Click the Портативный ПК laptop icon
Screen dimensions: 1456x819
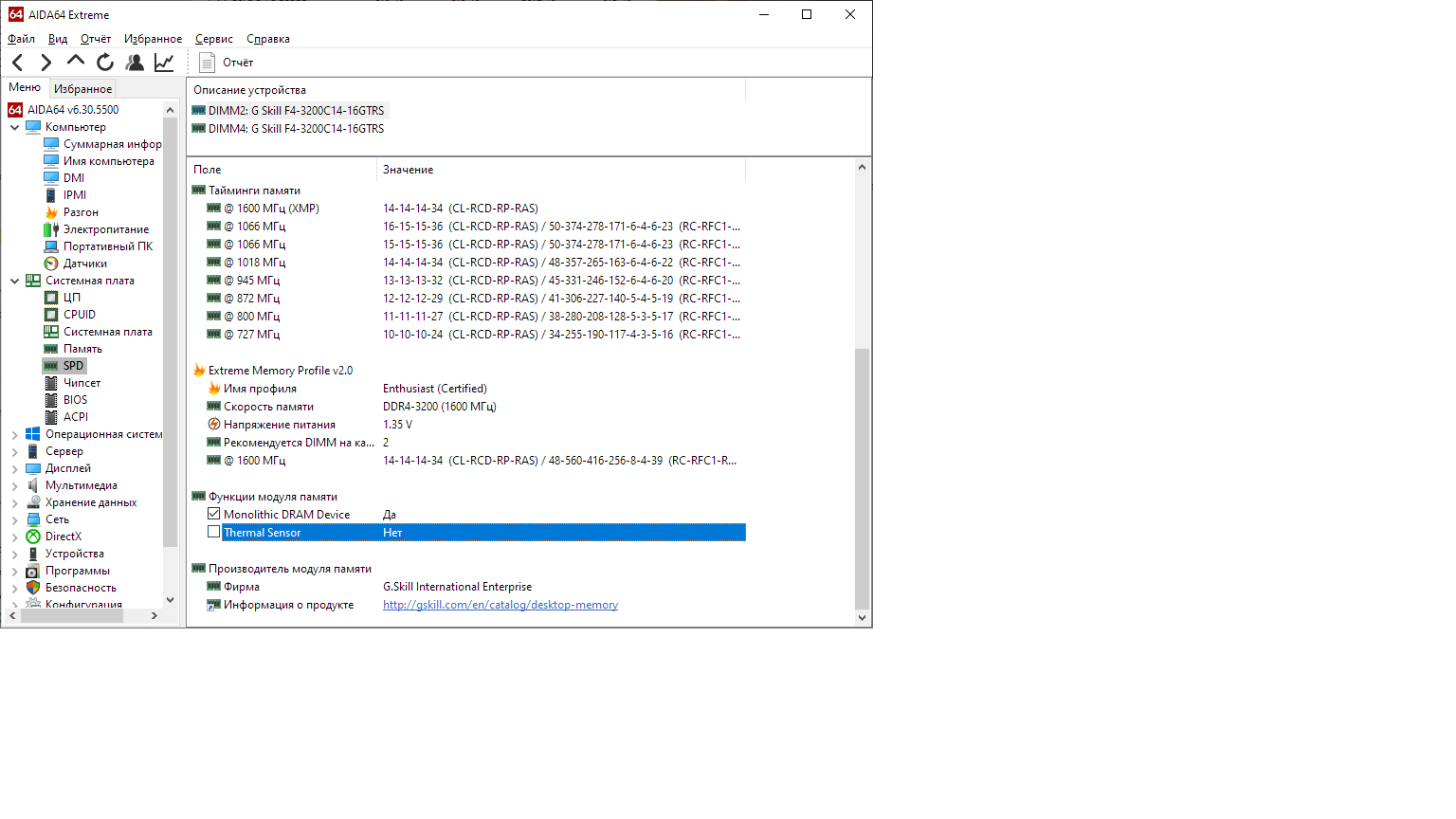51,246
